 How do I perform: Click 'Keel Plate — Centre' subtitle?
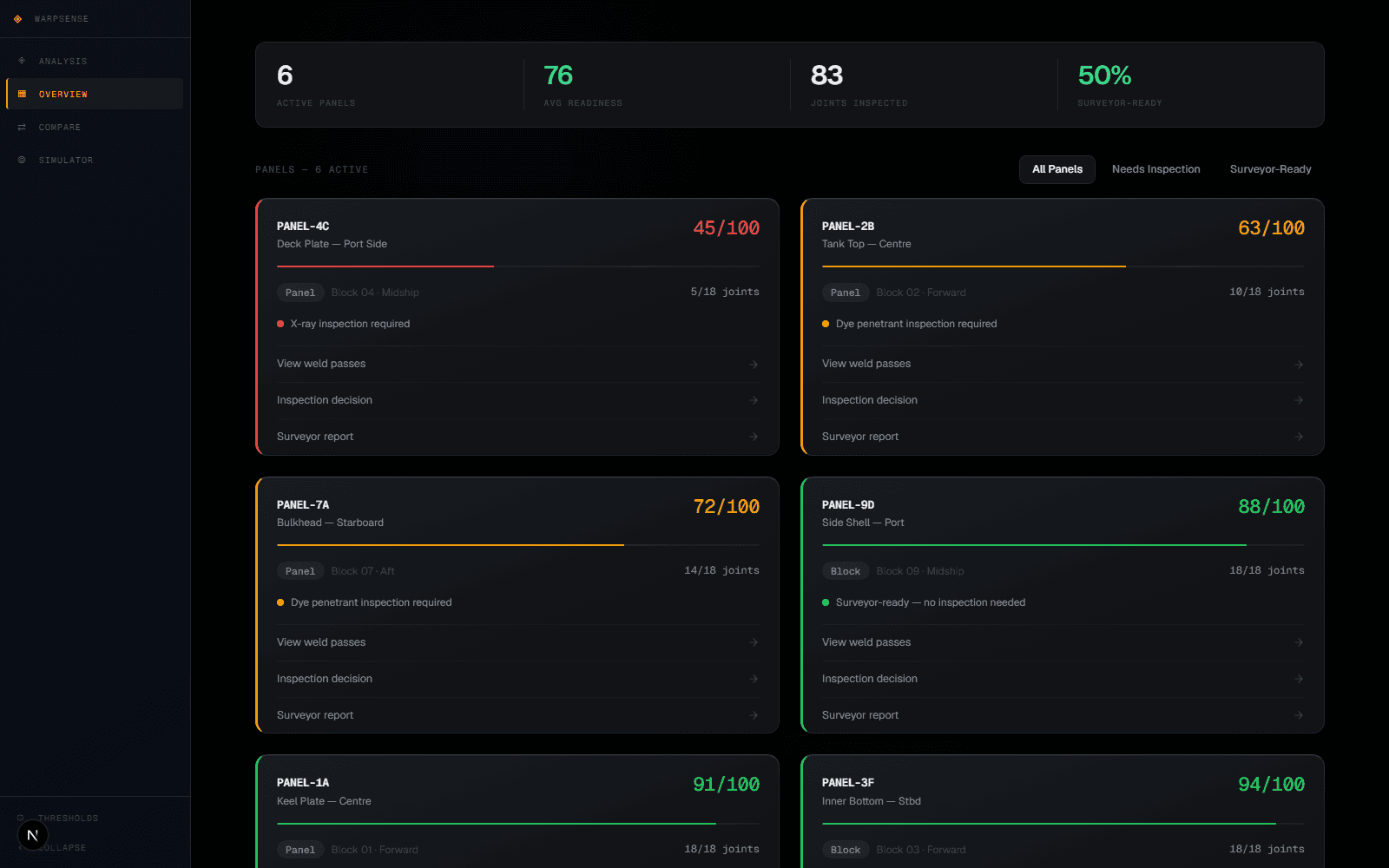pos(324,801)
